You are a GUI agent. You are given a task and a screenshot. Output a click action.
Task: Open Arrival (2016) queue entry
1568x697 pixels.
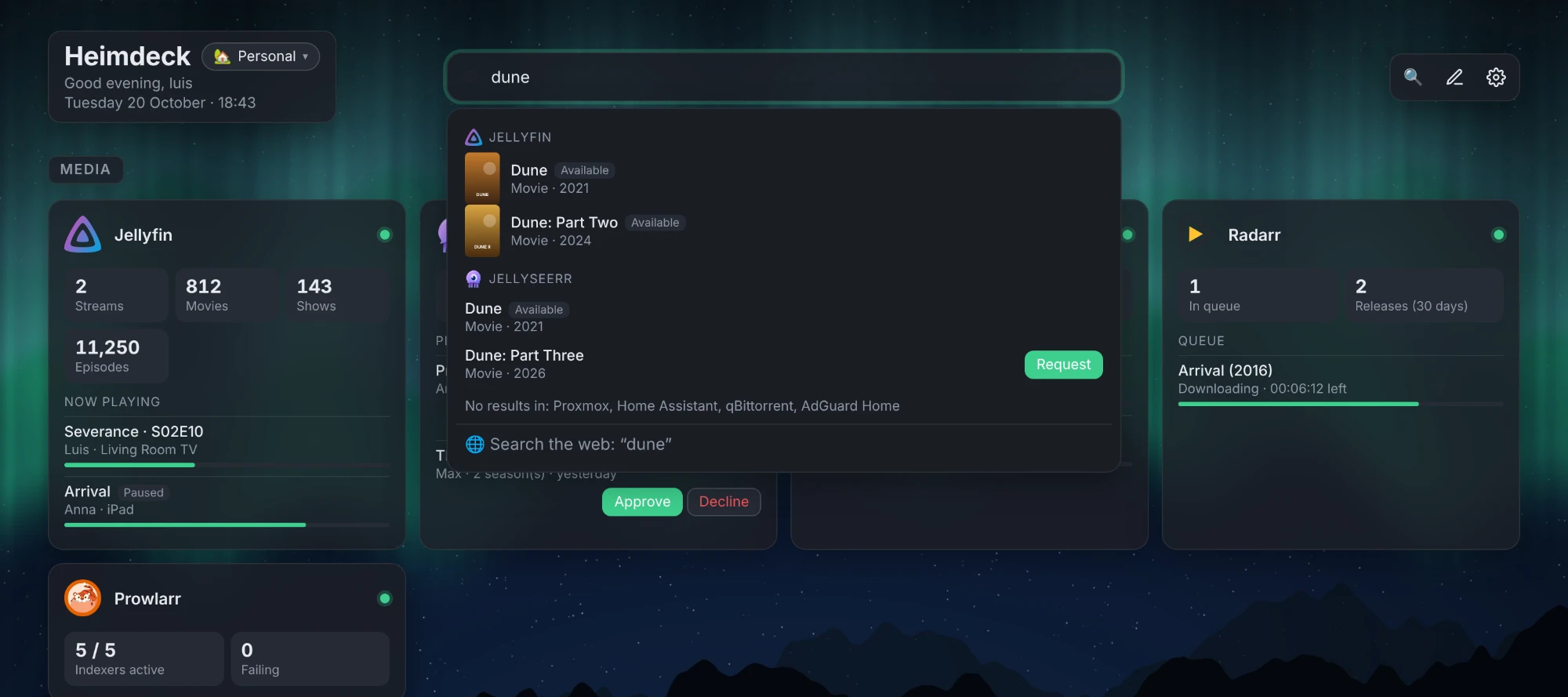point(1341,382)
